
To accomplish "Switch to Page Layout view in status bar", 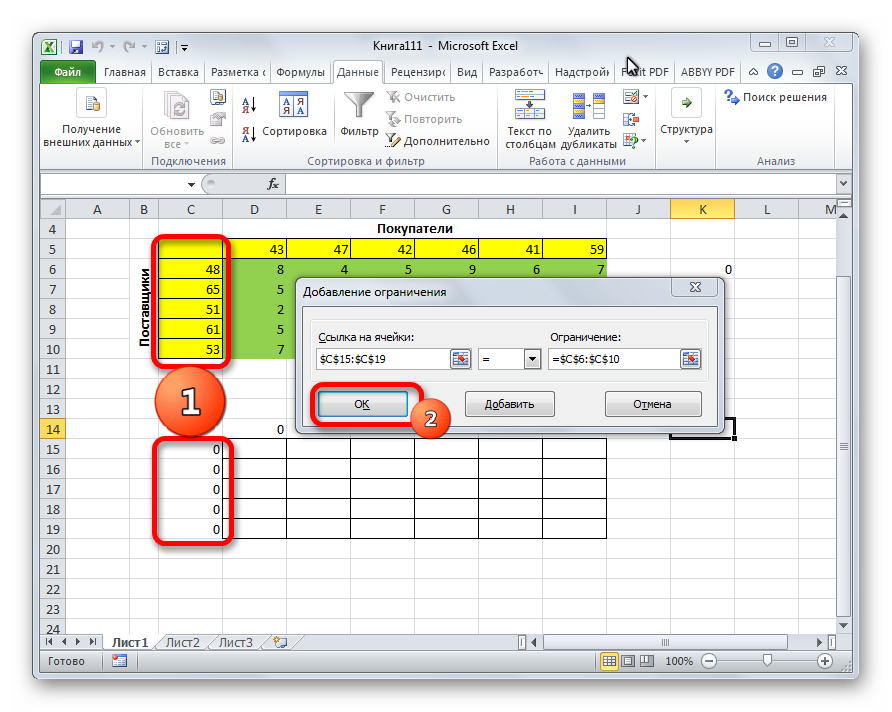I will (628, 662).
